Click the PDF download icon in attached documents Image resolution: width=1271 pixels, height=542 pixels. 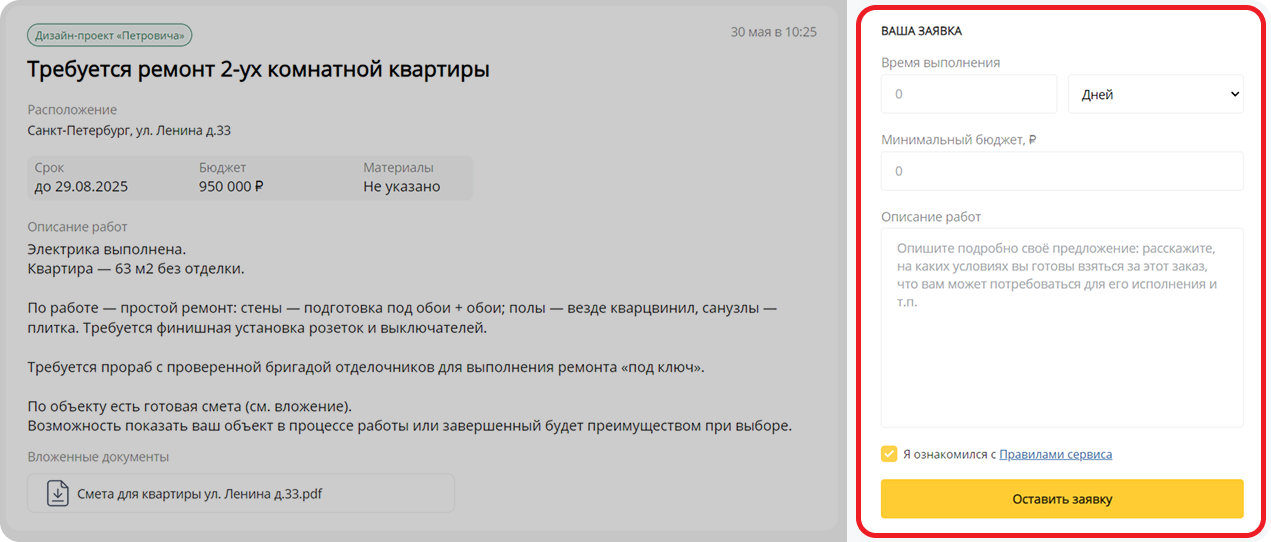[58, 493]
